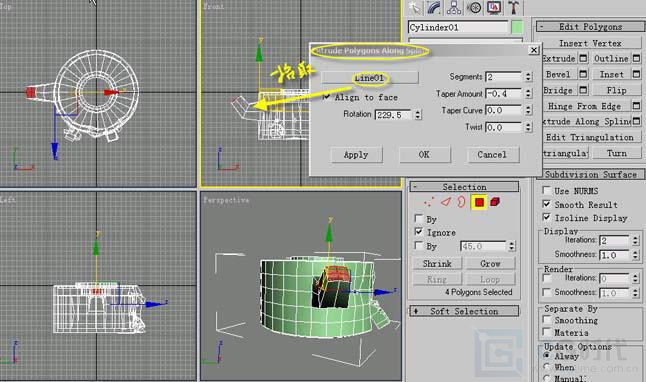The height and width of the screenshot is (382, 646).
Task: Open the Motion command panel tab
Action: [x=474, y=7]
